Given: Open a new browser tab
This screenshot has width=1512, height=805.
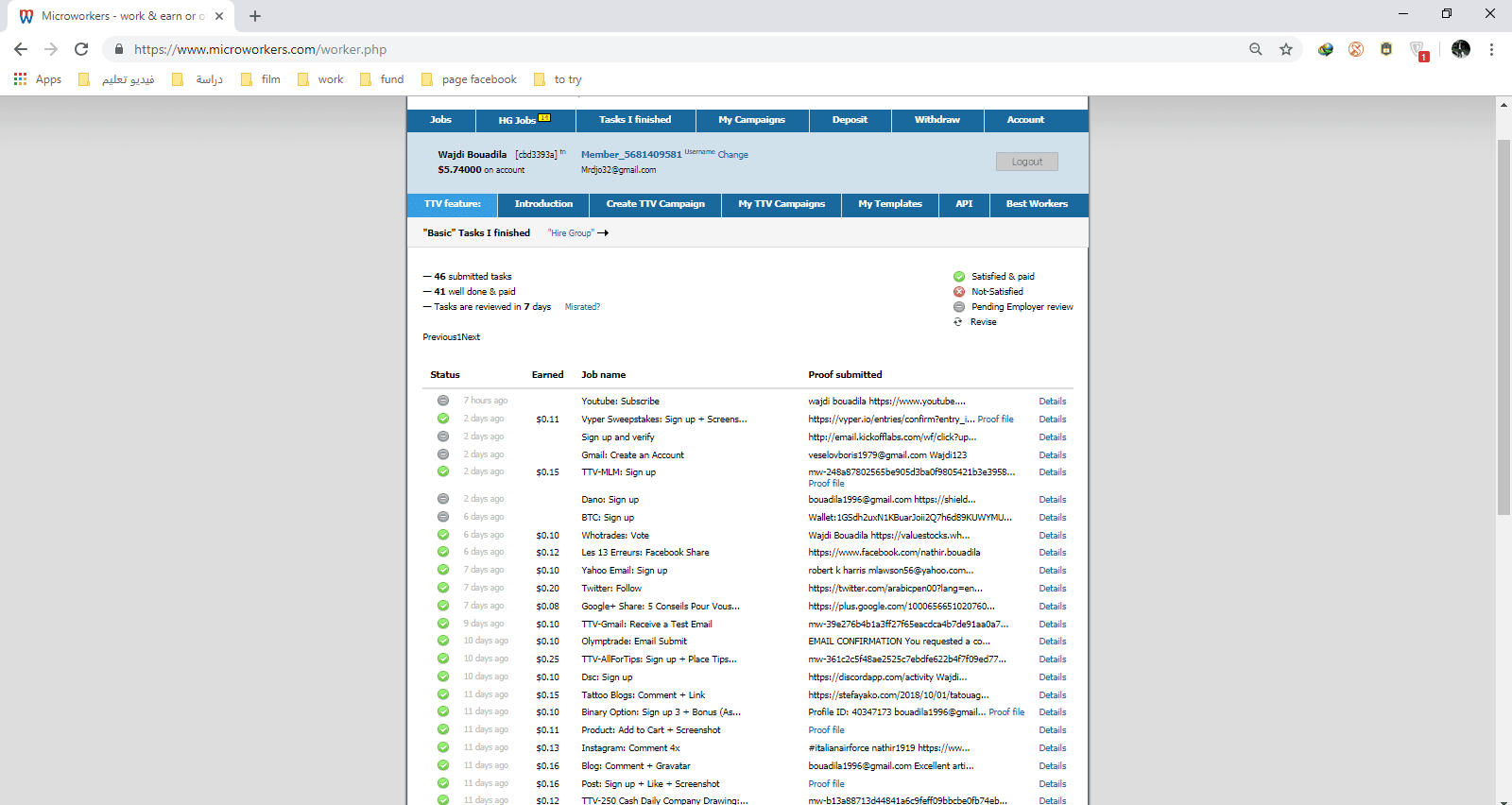Looking at the screenshot, I should (x=255, y=16).
